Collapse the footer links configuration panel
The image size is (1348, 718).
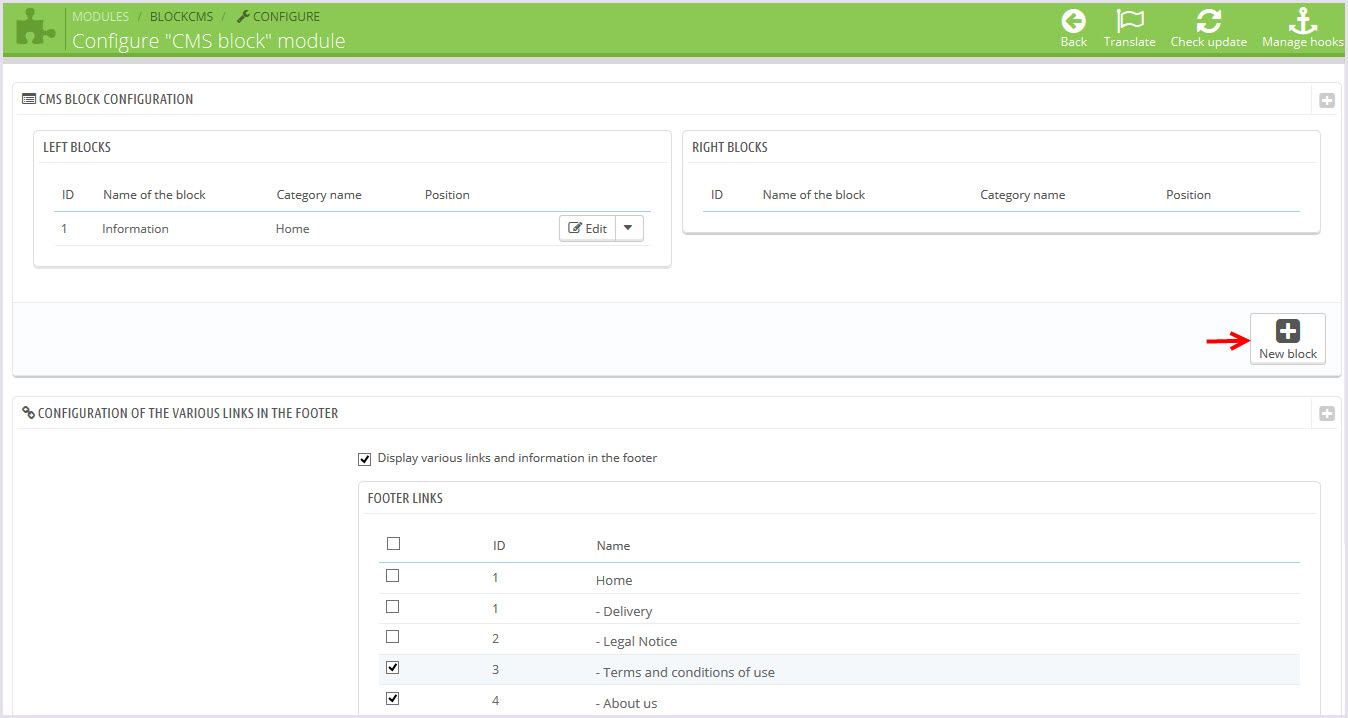(1327, 413)
